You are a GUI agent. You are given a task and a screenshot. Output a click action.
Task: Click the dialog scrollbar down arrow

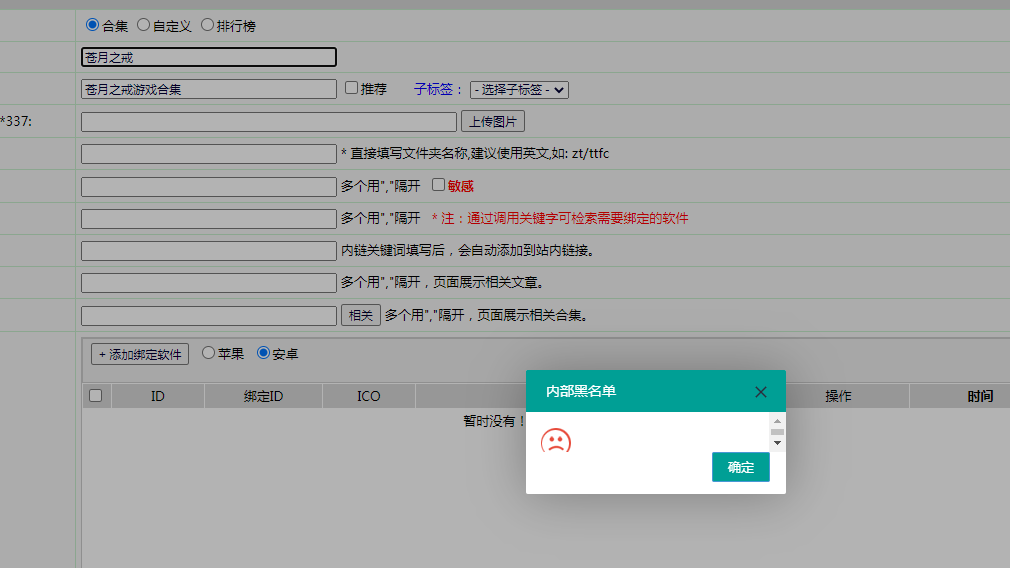(x=777, y=442)
